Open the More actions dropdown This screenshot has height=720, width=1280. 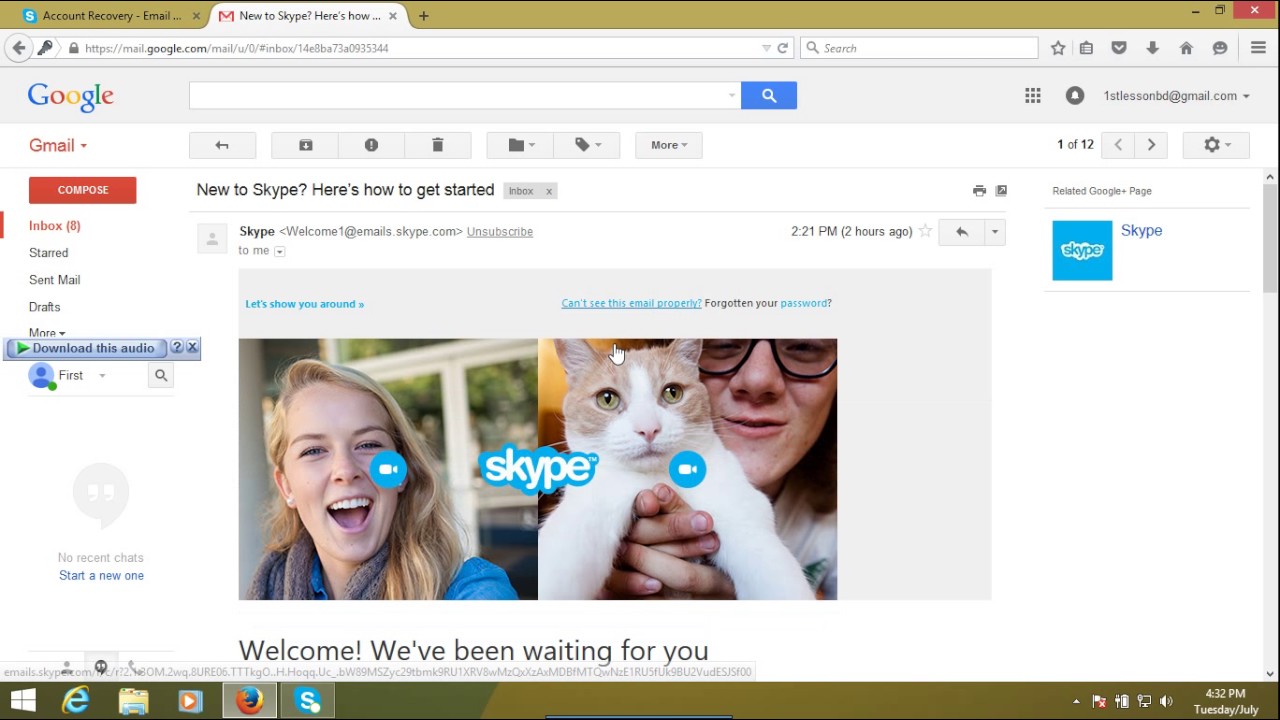coord(668,145)
